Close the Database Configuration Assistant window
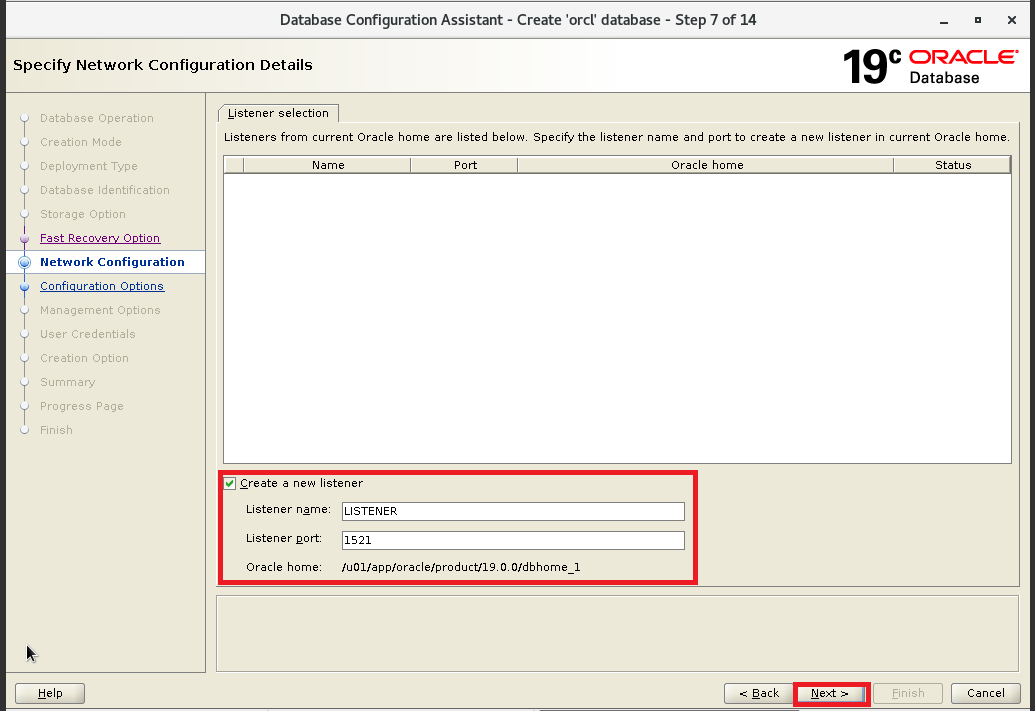The width and height of the screenshot is (1035, 711). tap(1011, 20)
